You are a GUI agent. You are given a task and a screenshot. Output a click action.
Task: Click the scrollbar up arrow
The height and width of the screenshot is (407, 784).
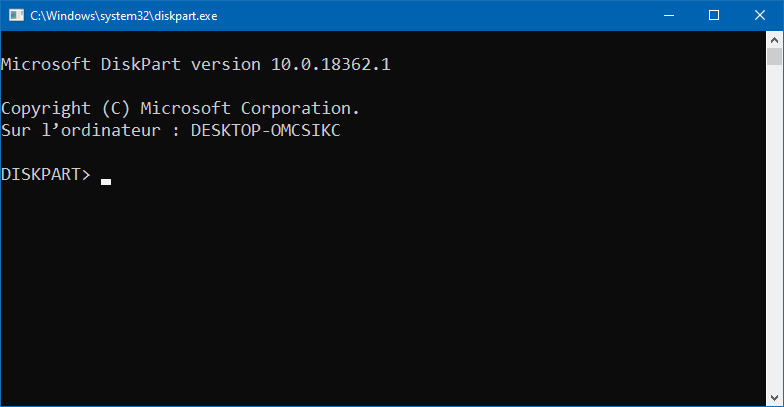pos(774,40)
